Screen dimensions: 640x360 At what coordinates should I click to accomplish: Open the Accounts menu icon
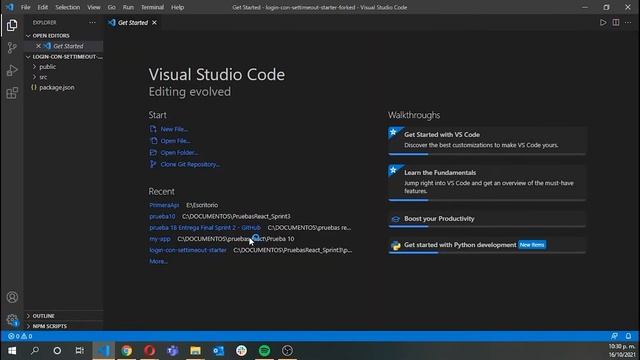12,297
